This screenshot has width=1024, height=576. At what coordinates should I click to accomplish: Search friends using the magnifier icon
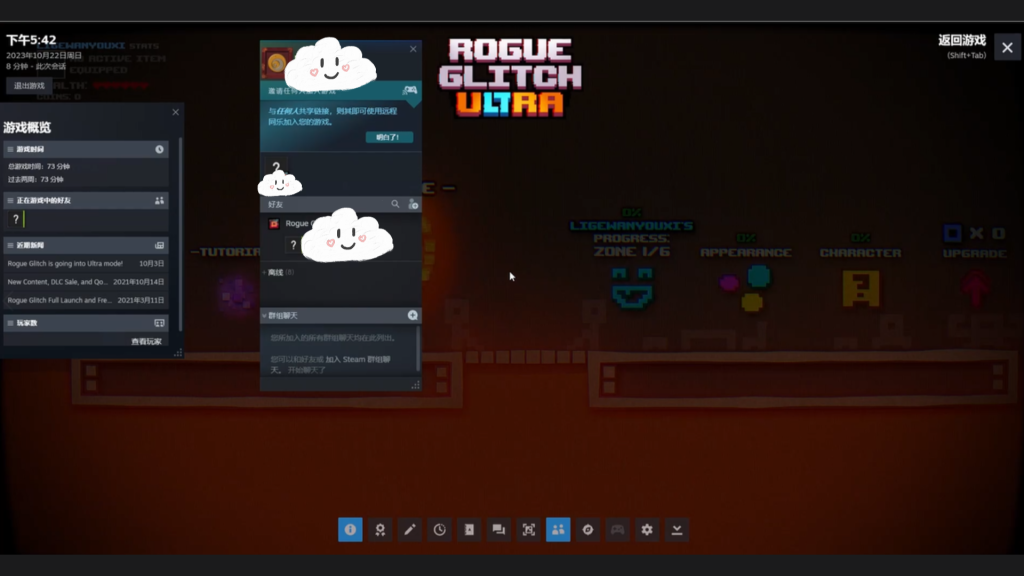(395, 204)
